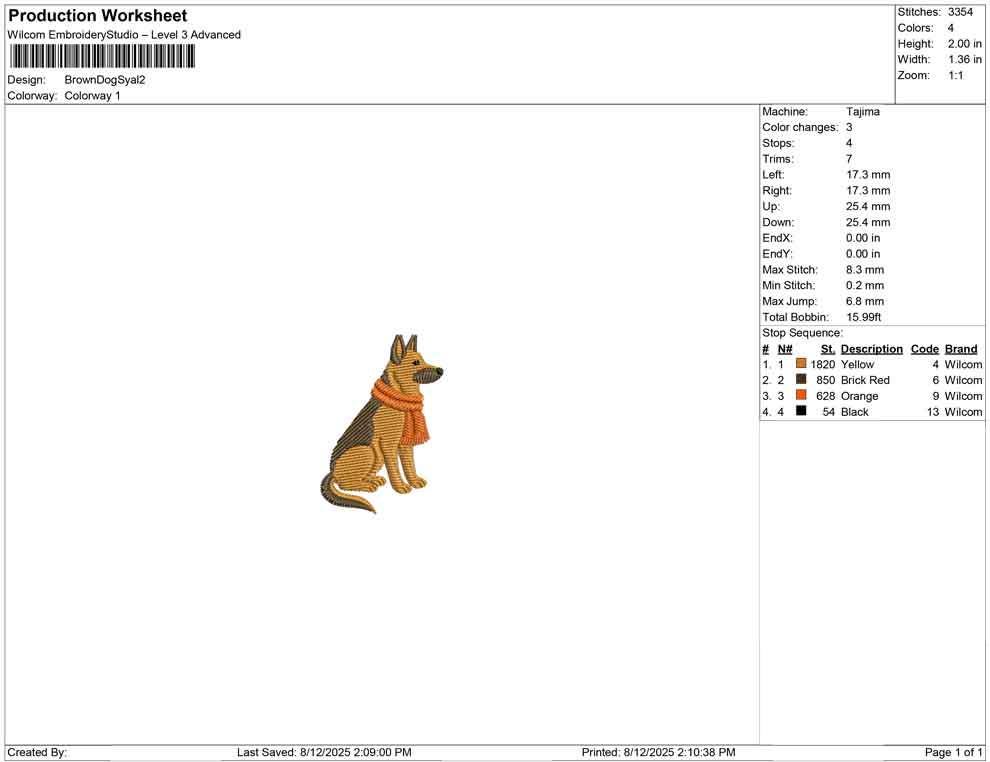
Task: Select the Black thread swatch for stop 4
Action: tap(799, 411)
